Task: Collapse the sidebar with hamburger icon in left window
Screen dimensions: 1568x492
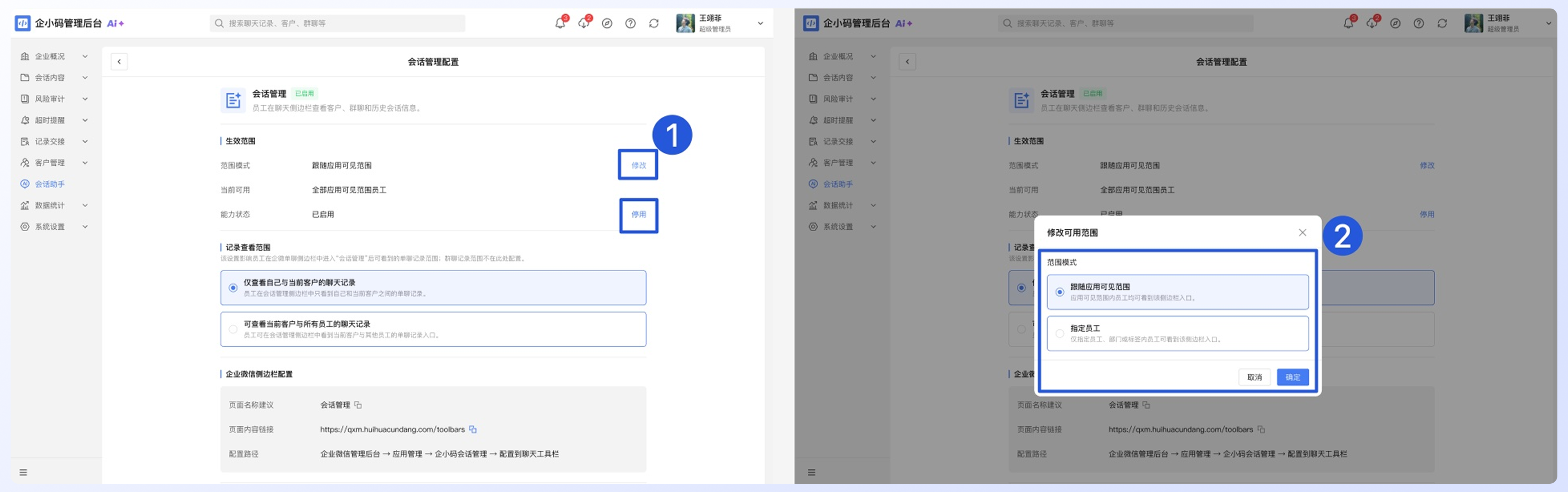Action: (x=23, y=472)
